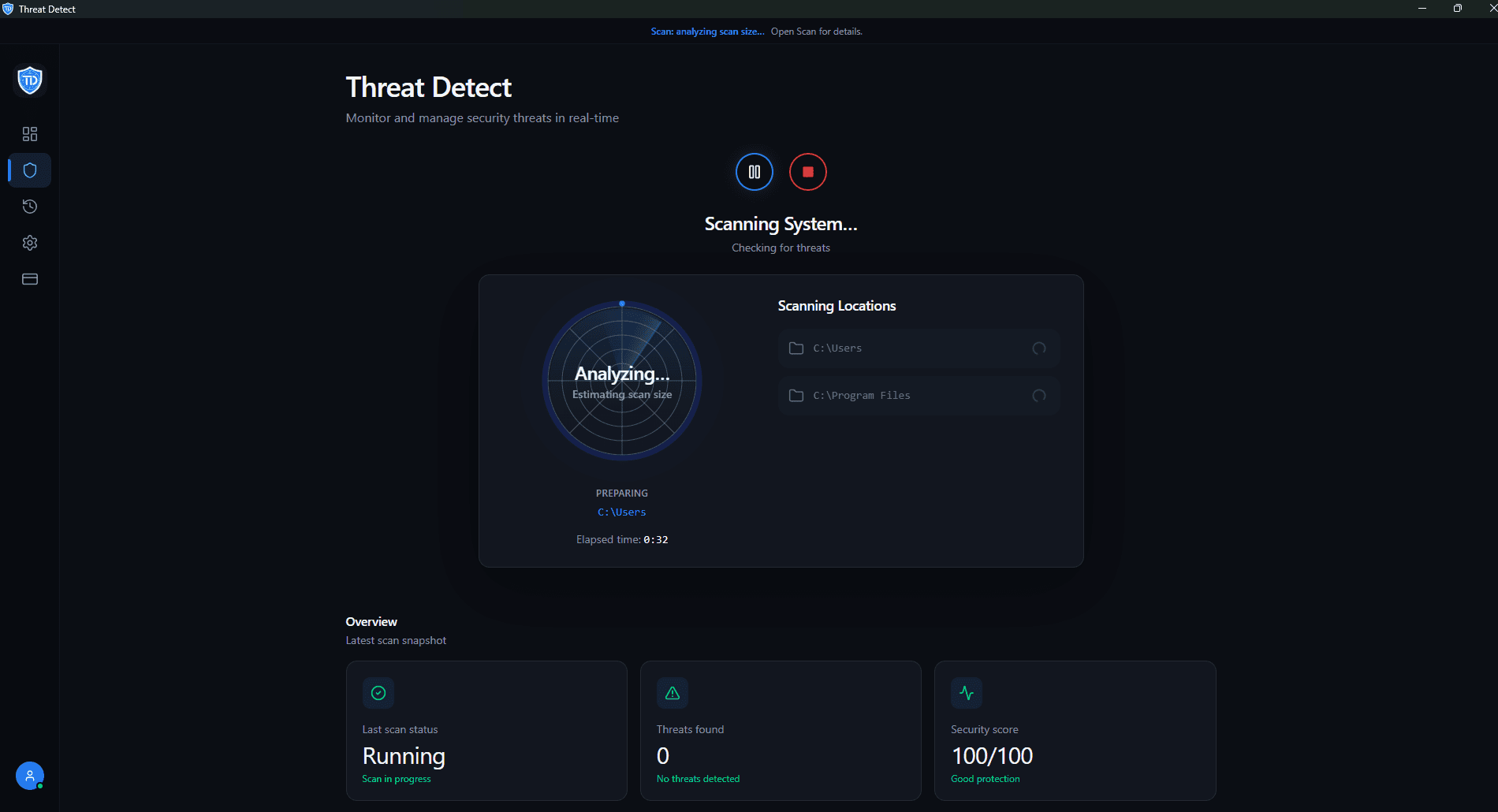Click the spinner in the C:\Users row

pos(1039,348)
